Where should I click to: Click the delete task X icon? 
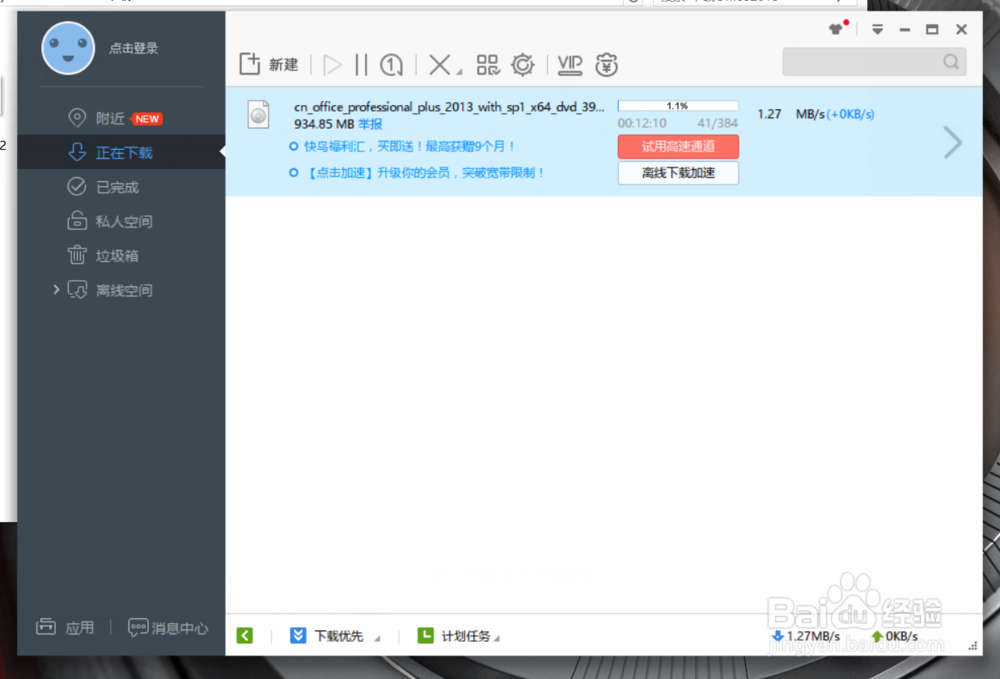[439, 64]
